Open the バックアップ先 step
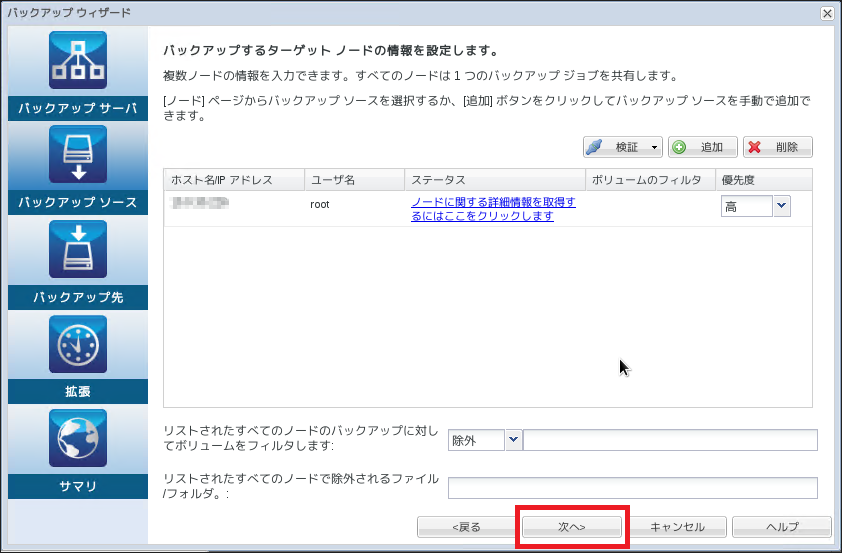 pos(78,297)
